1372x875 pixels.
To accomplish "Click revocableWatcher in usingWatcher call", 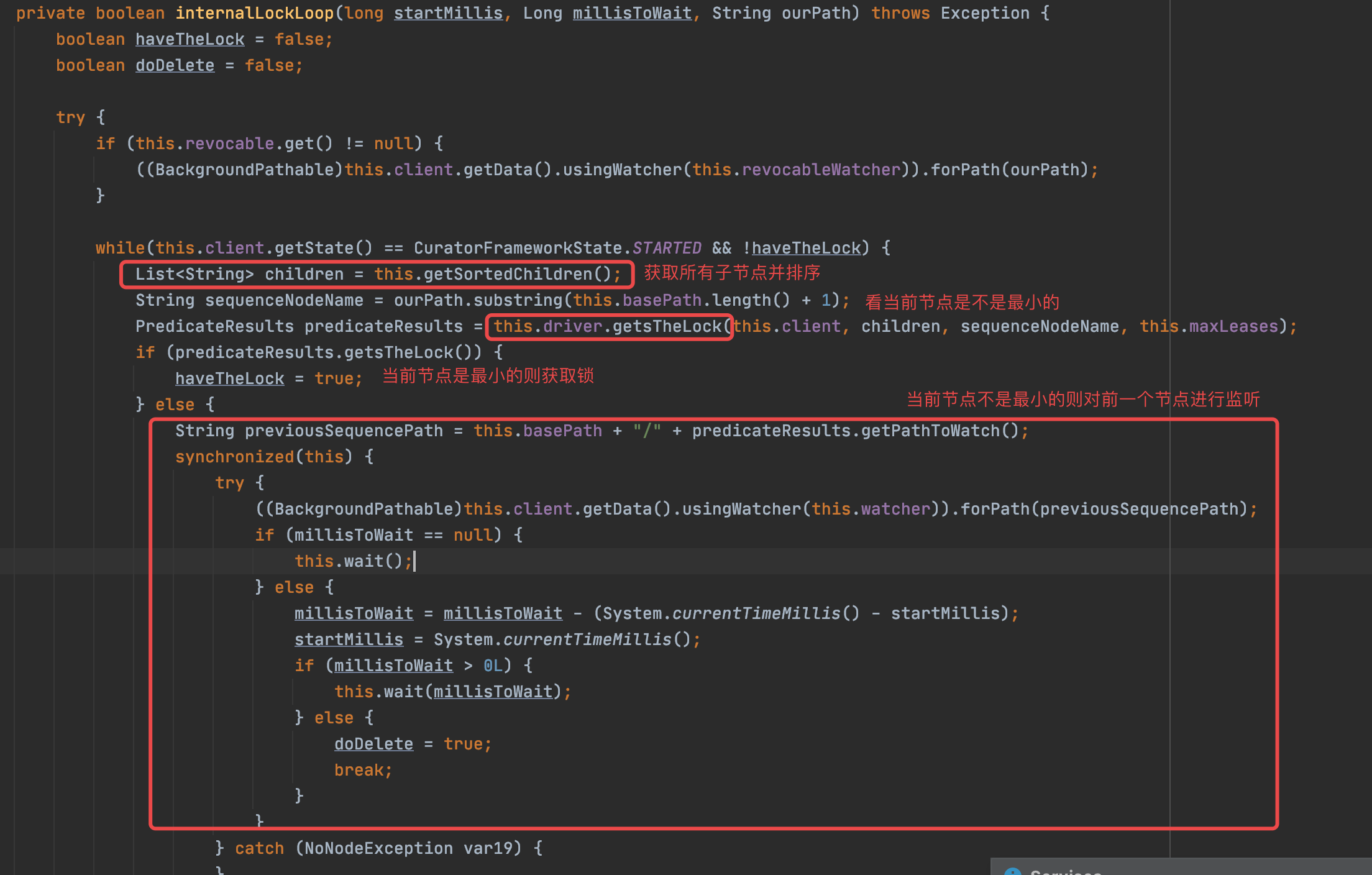I will click(x=821, y=170).
